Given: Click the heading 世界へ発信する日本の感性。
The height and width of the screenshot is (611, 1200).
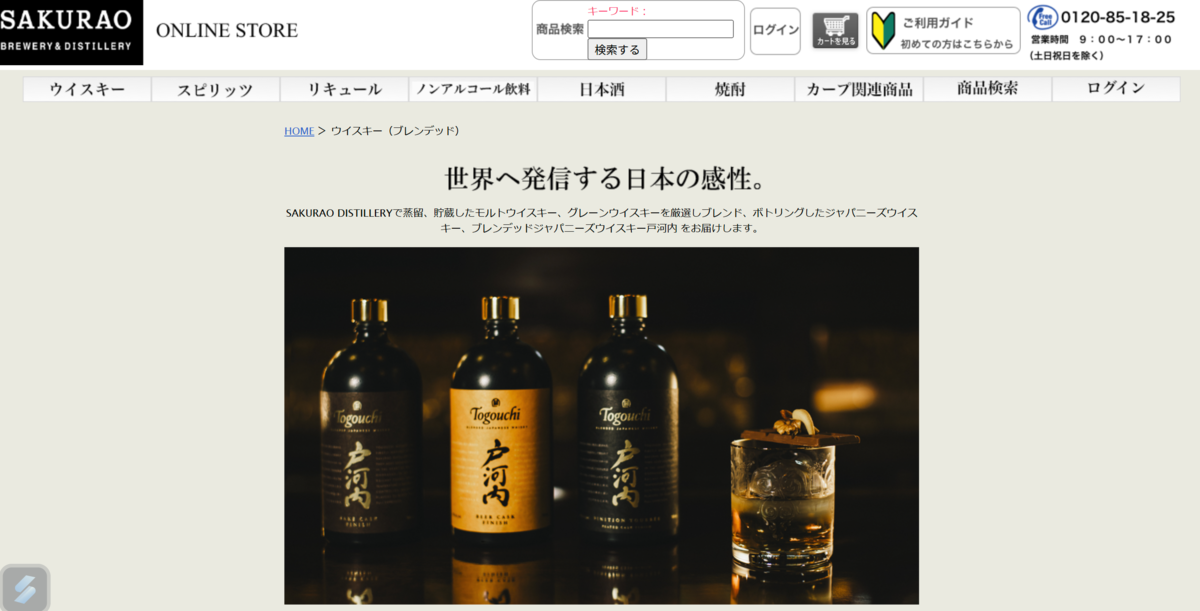Looking at the screenshot, I should pos(607,179).
